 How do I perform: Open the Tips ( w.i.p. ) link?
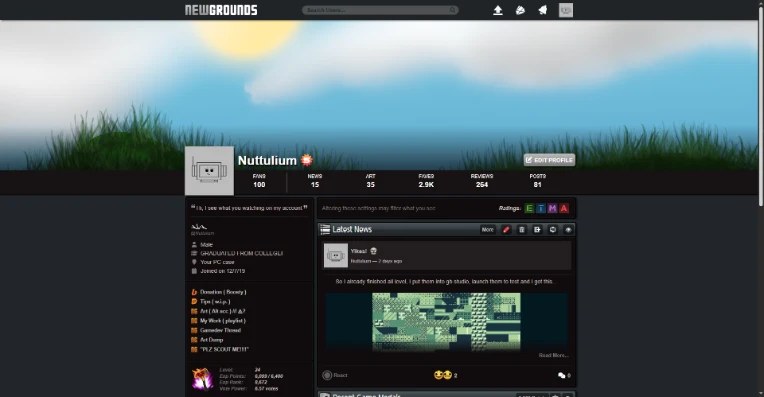coord(215,302)
